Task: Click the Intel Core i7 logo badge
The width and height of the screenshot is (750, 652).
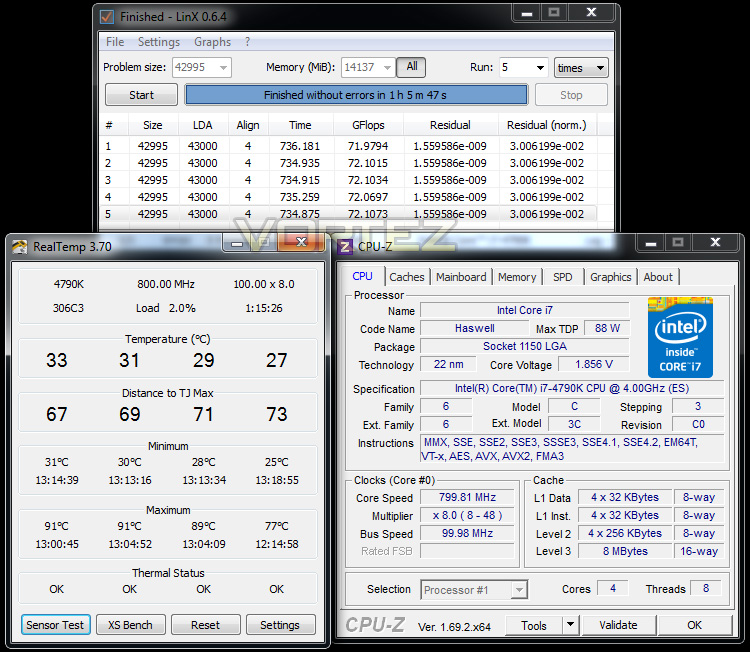Action: [680, 337]
